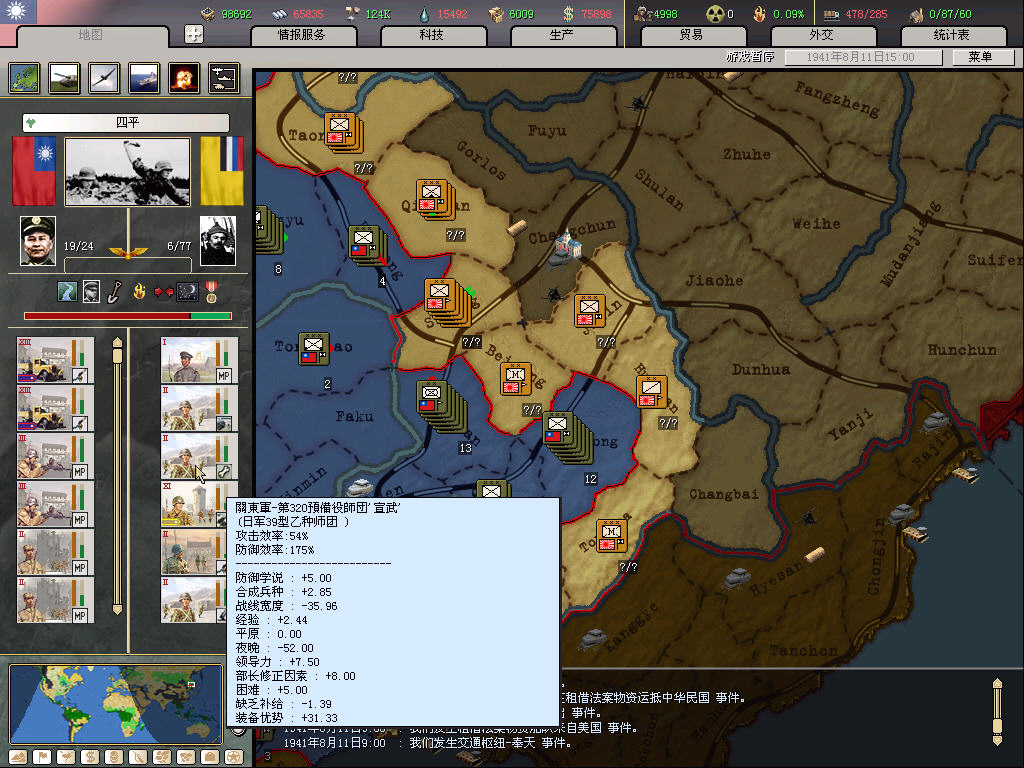Click the night moon modifier icon
The width and height of the screenshot is (1024, 768).
click(187, 291)
